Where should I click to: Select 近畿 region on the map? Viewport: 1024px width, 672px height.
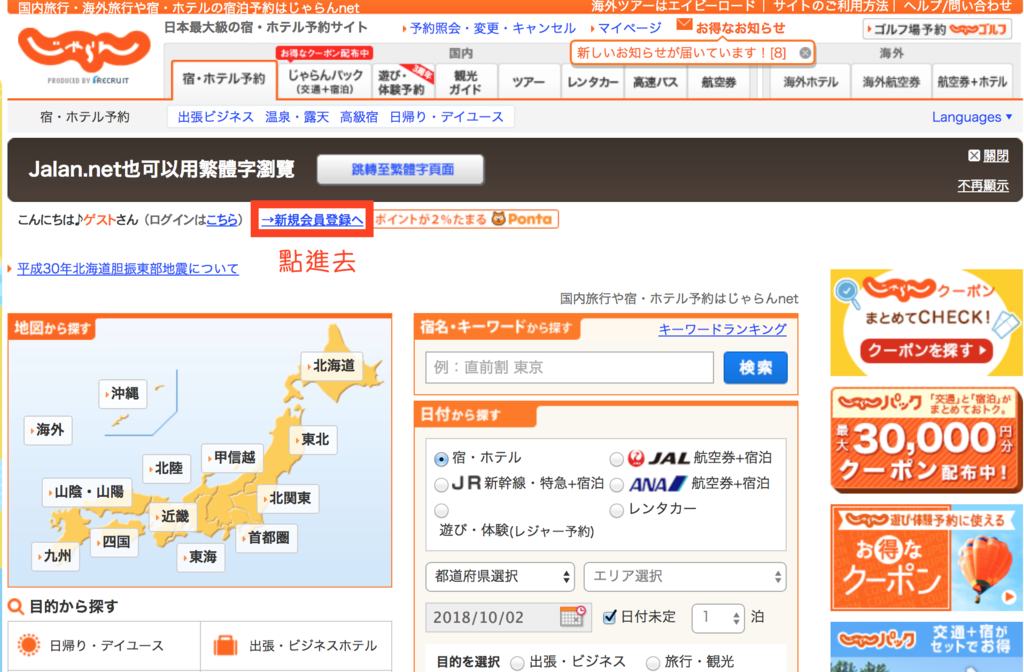coord(173,517)
